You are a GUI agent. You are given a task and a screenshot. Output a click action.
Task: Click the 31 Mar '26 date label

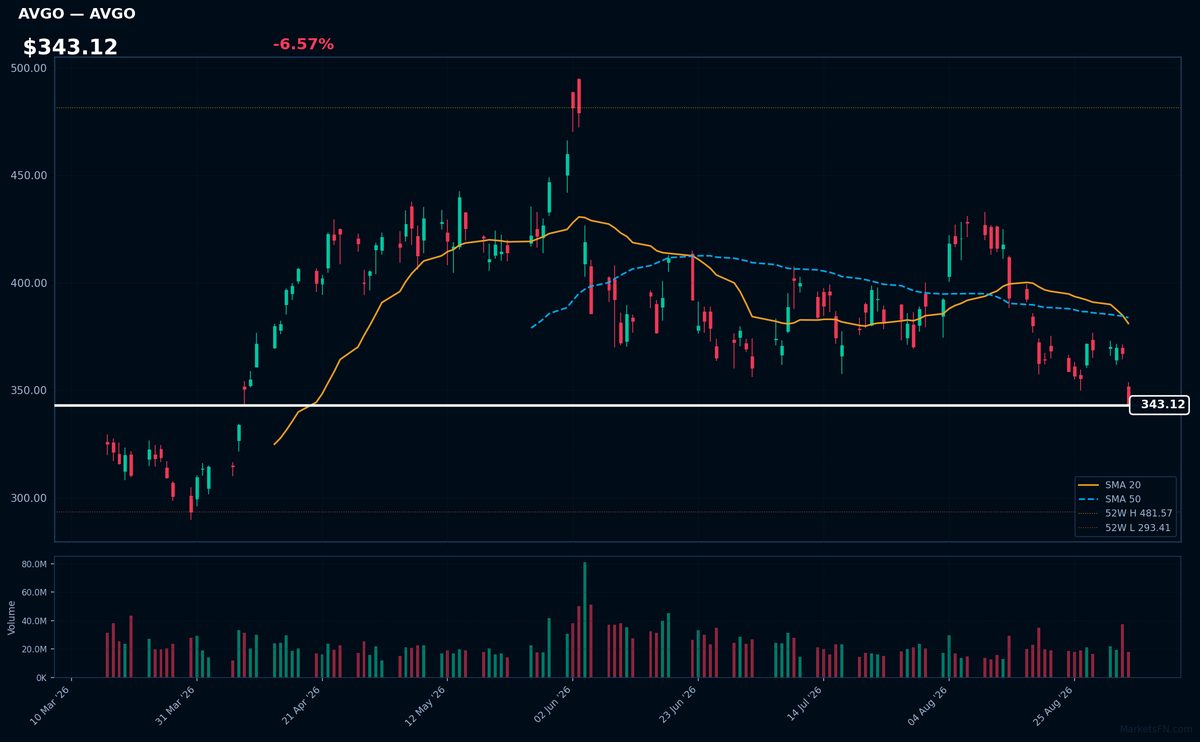pyautogui.click(x=177, y=706)
